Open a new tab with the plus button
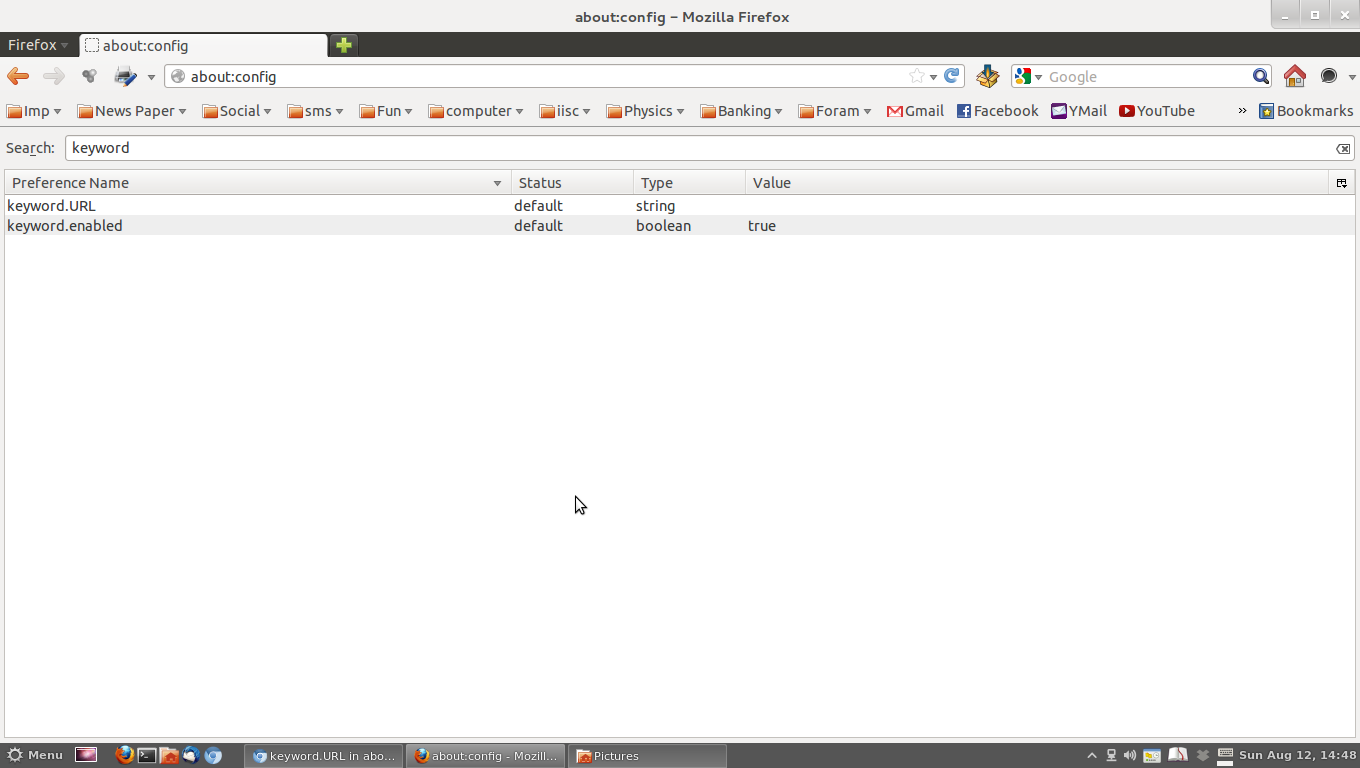Image resolution: width=1360 pixels, height=768 pixels. click(x=343, y=45)
